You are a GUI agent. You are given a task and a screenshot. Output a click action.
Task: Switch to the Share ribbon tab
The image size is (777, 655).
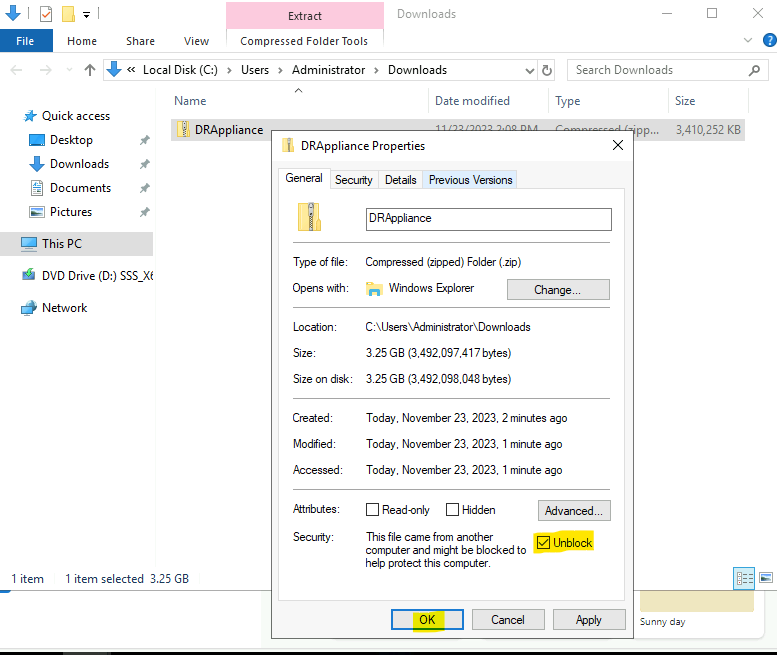(x=140, y=41)
